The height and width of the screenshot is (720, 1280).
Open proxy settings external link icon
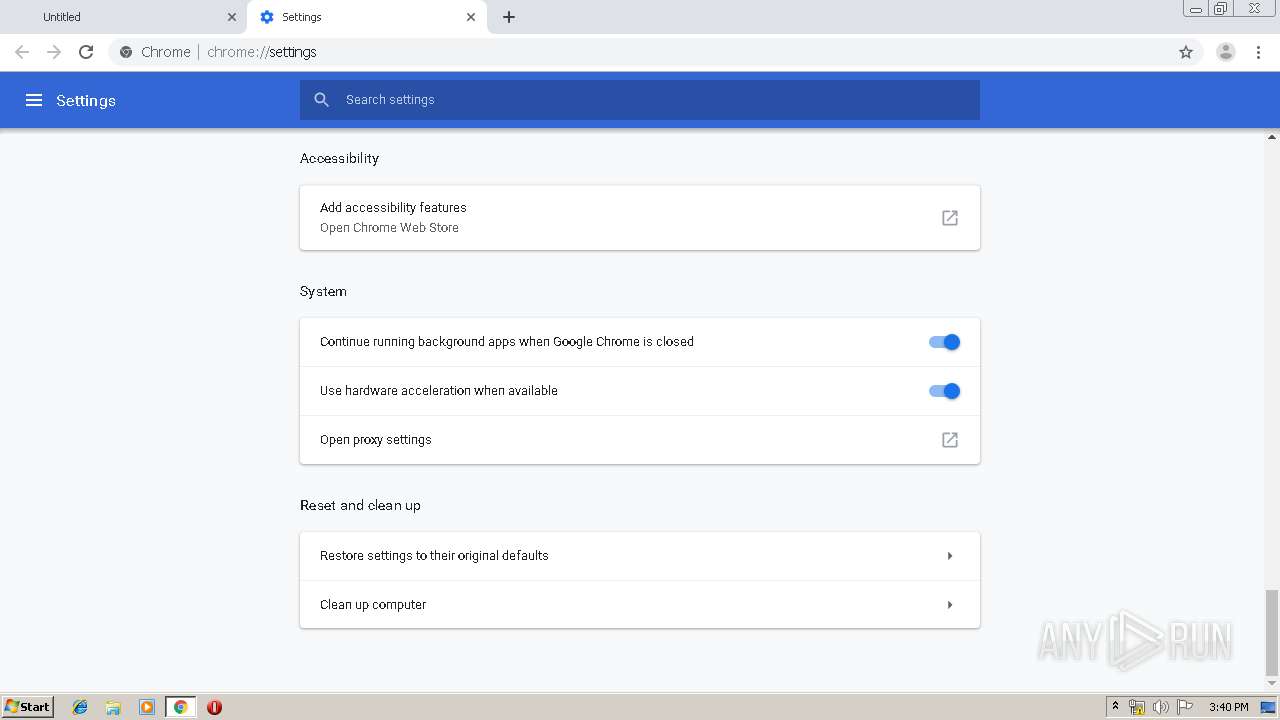tap(950, 440)
